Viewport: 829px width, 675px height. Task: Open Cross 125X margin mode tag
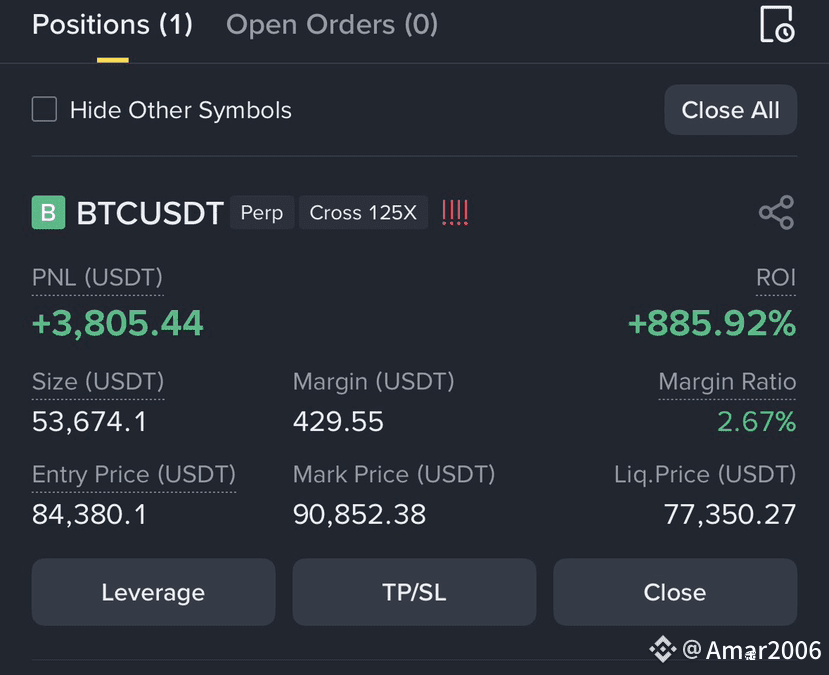tap(363, 212)
